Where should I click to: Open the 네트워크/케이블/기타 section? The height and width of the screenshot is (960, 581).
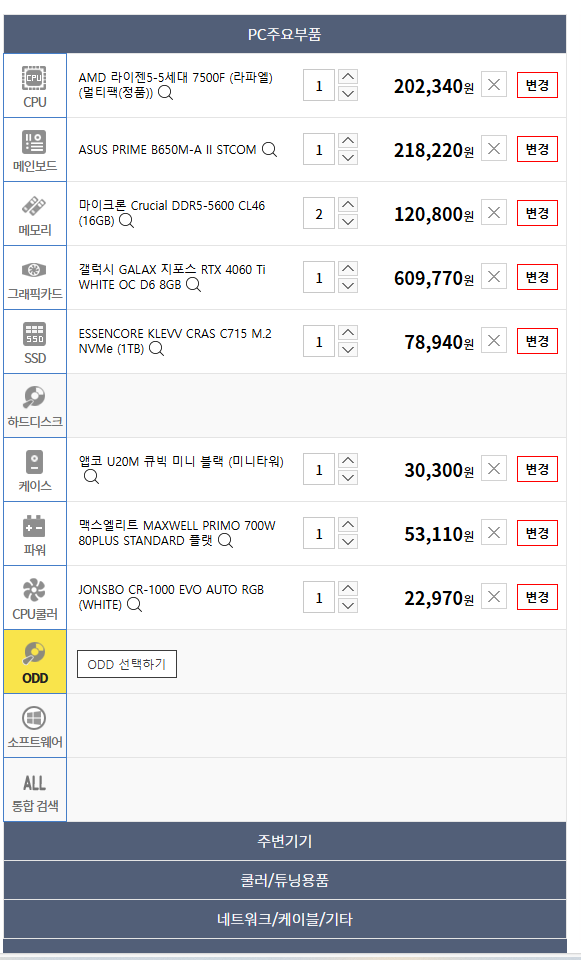[285, 920]
